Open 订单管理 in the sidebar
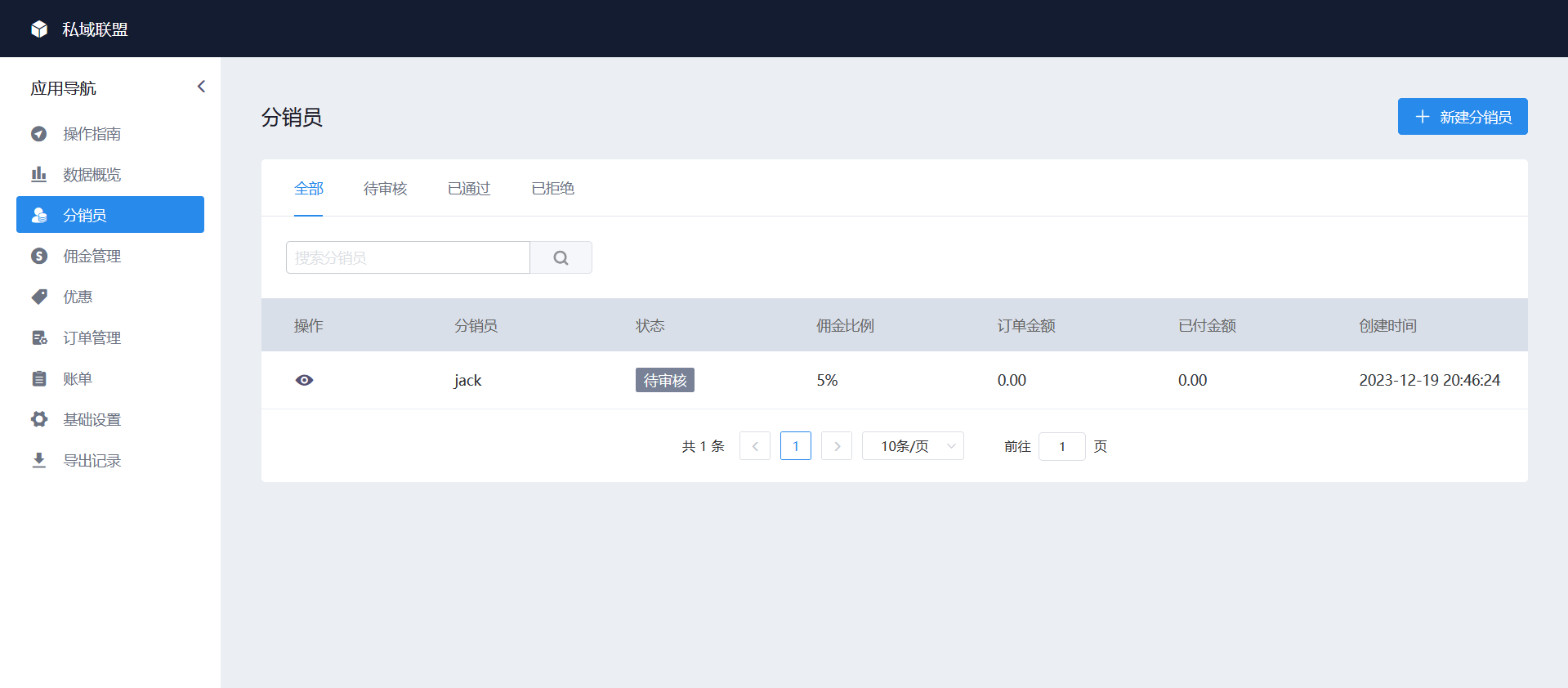Screen dimensions: 1568x688 110,337
